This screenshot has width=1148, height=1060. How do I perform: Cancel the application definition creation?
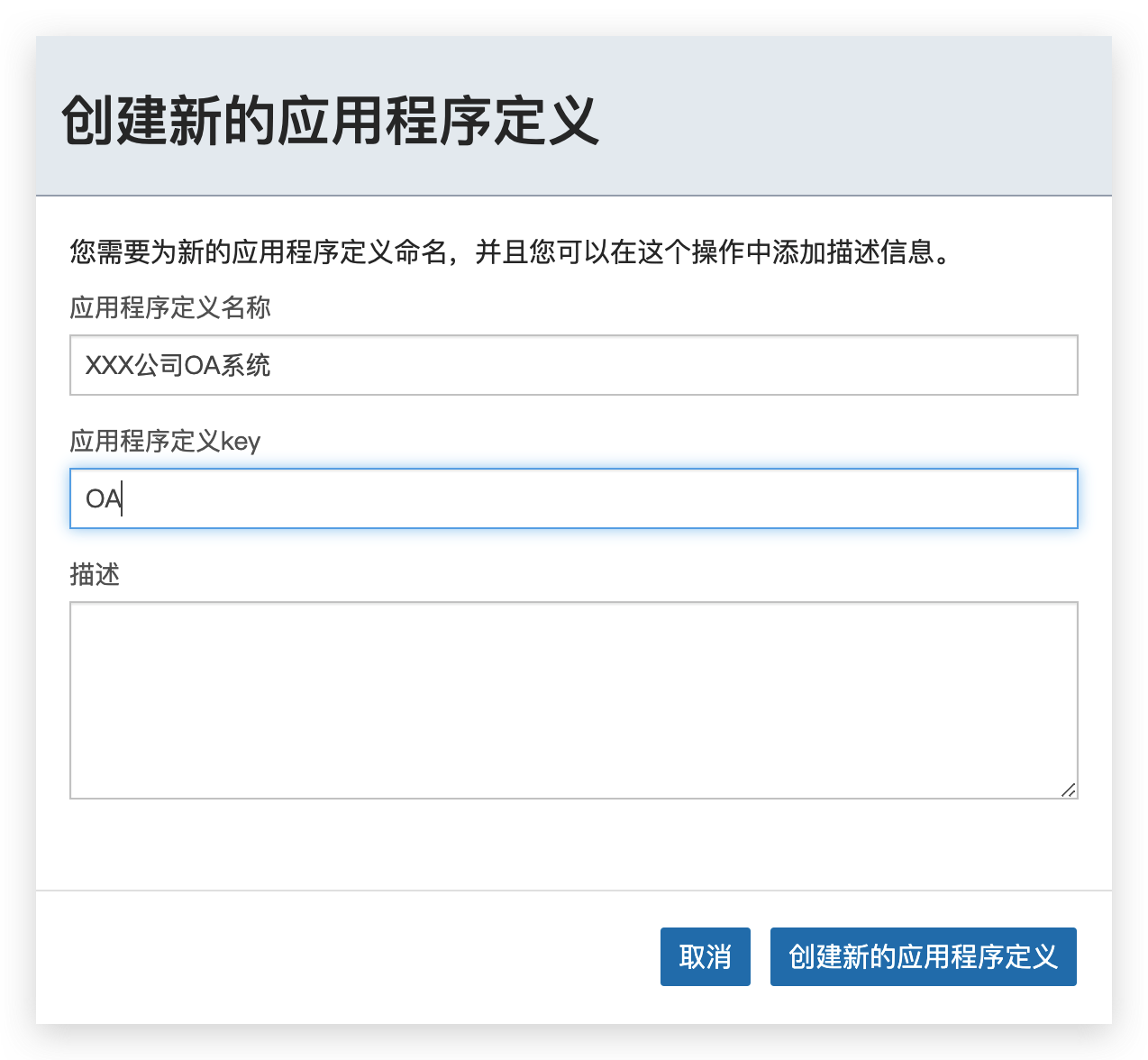[705, 956]
